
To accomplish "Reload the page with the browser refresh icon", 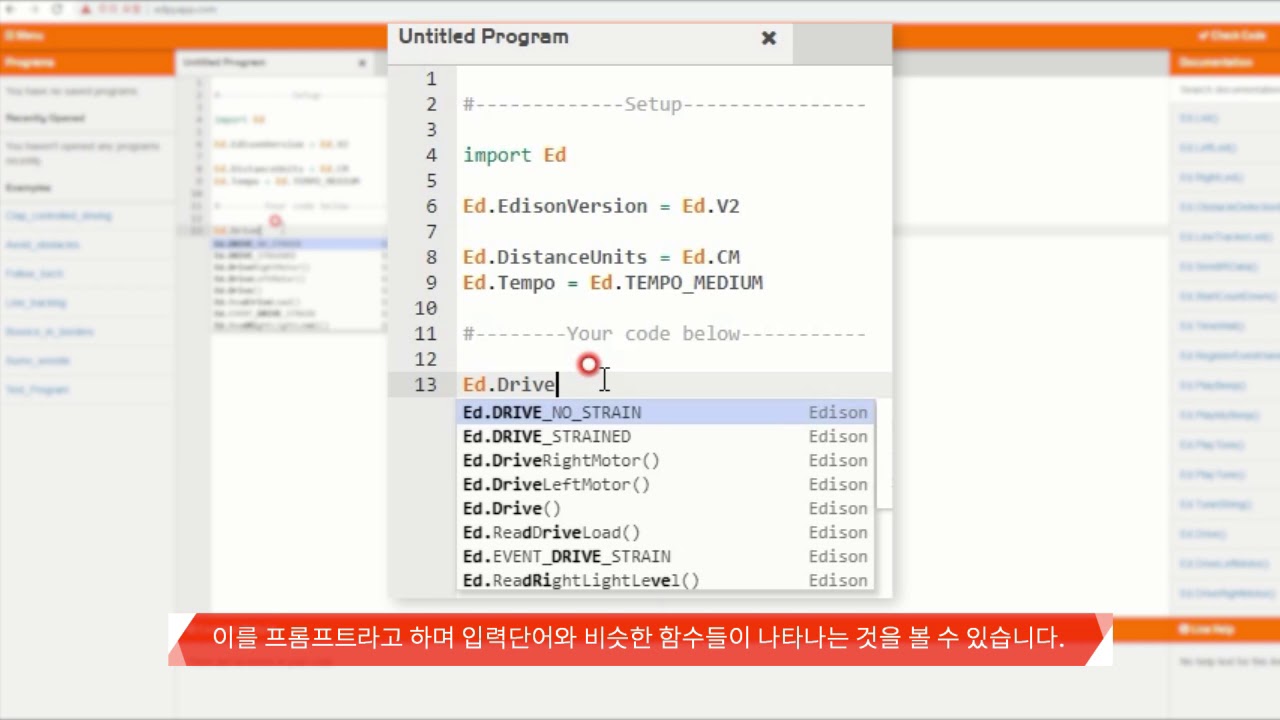I will (x=57, y=9).
